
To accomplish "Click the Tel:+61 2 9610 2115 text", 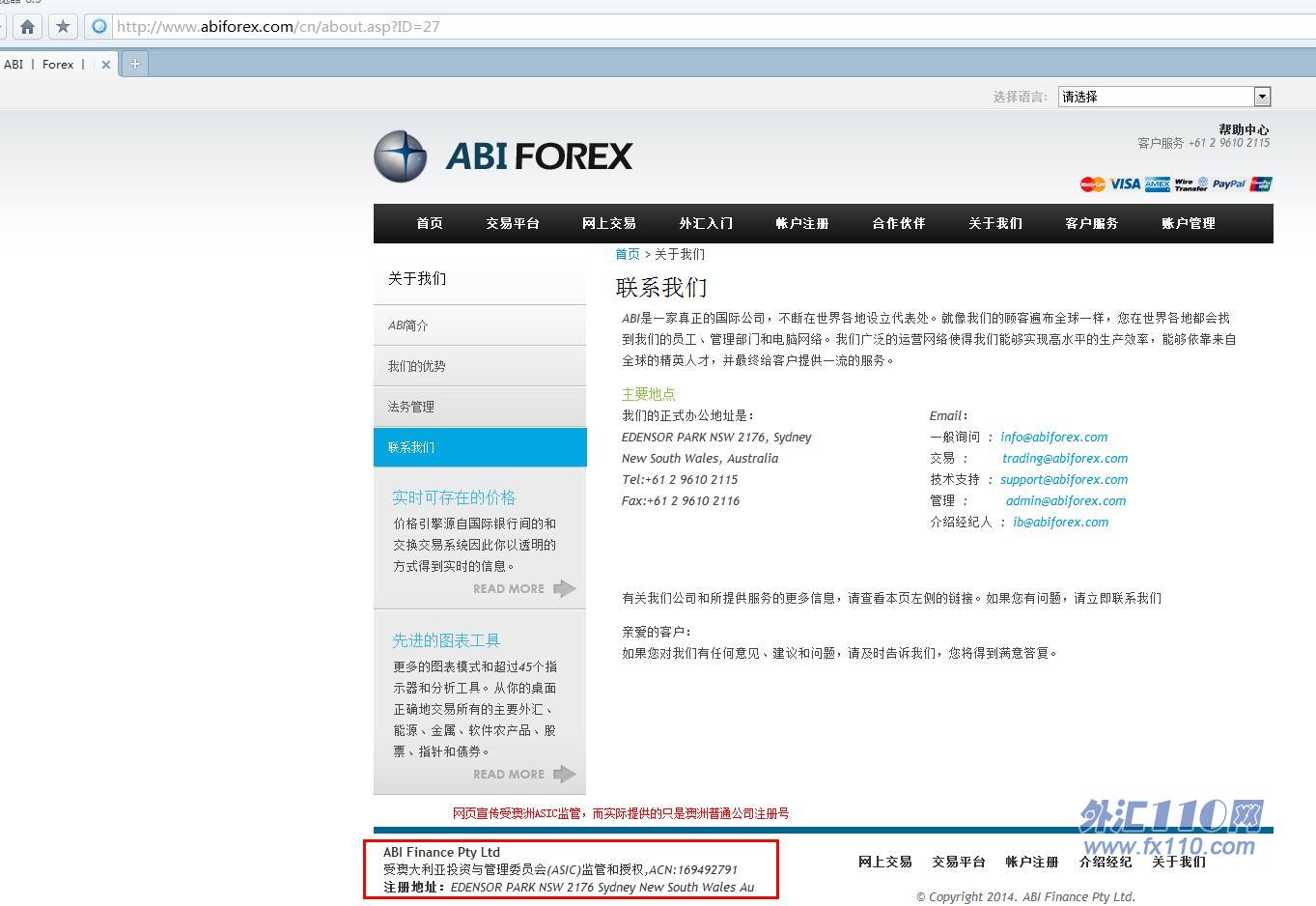I will pos(680,479).
